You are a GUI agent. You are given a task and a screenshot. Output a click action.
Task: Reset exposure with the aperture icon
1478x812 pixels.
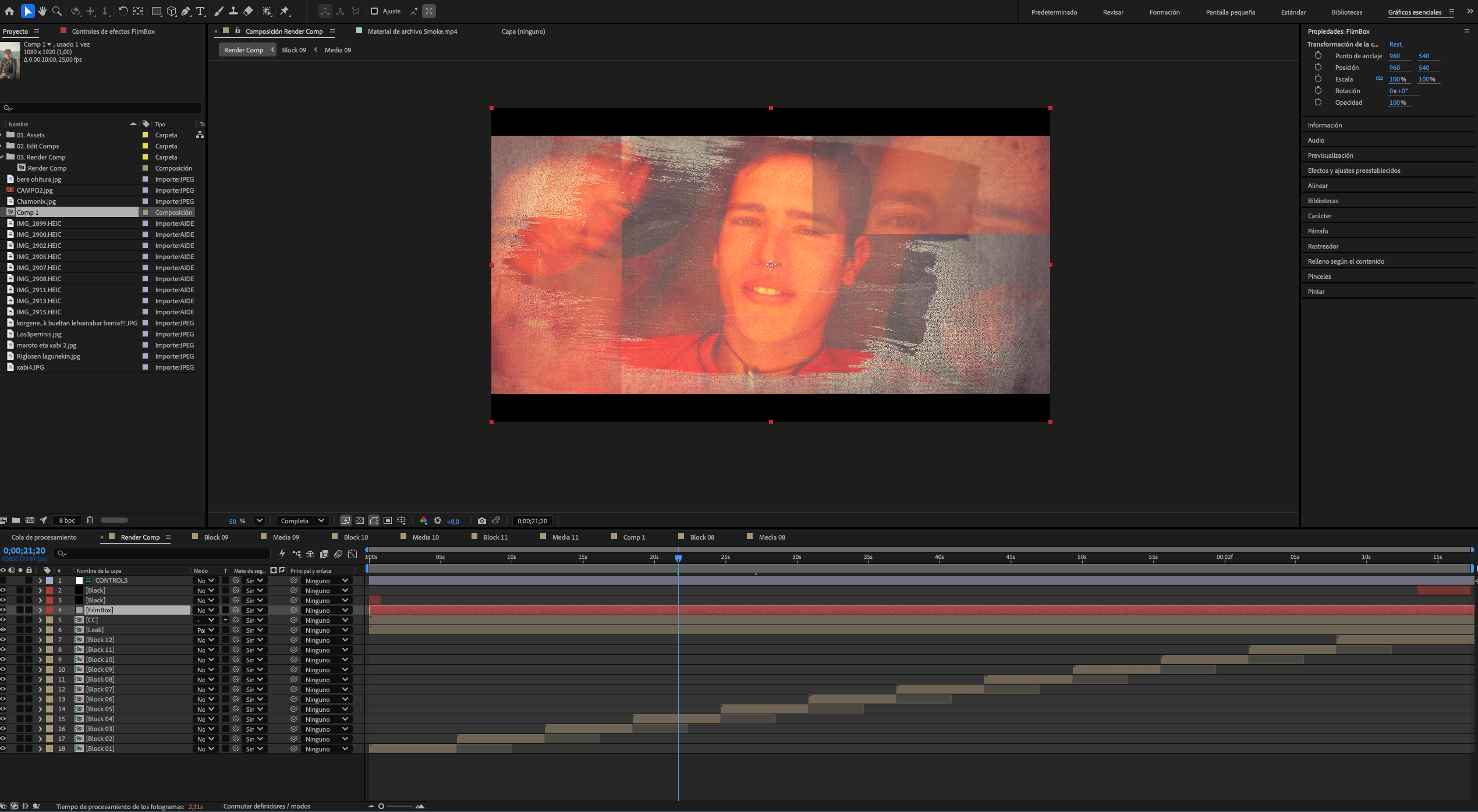click(x=438, y=521)
